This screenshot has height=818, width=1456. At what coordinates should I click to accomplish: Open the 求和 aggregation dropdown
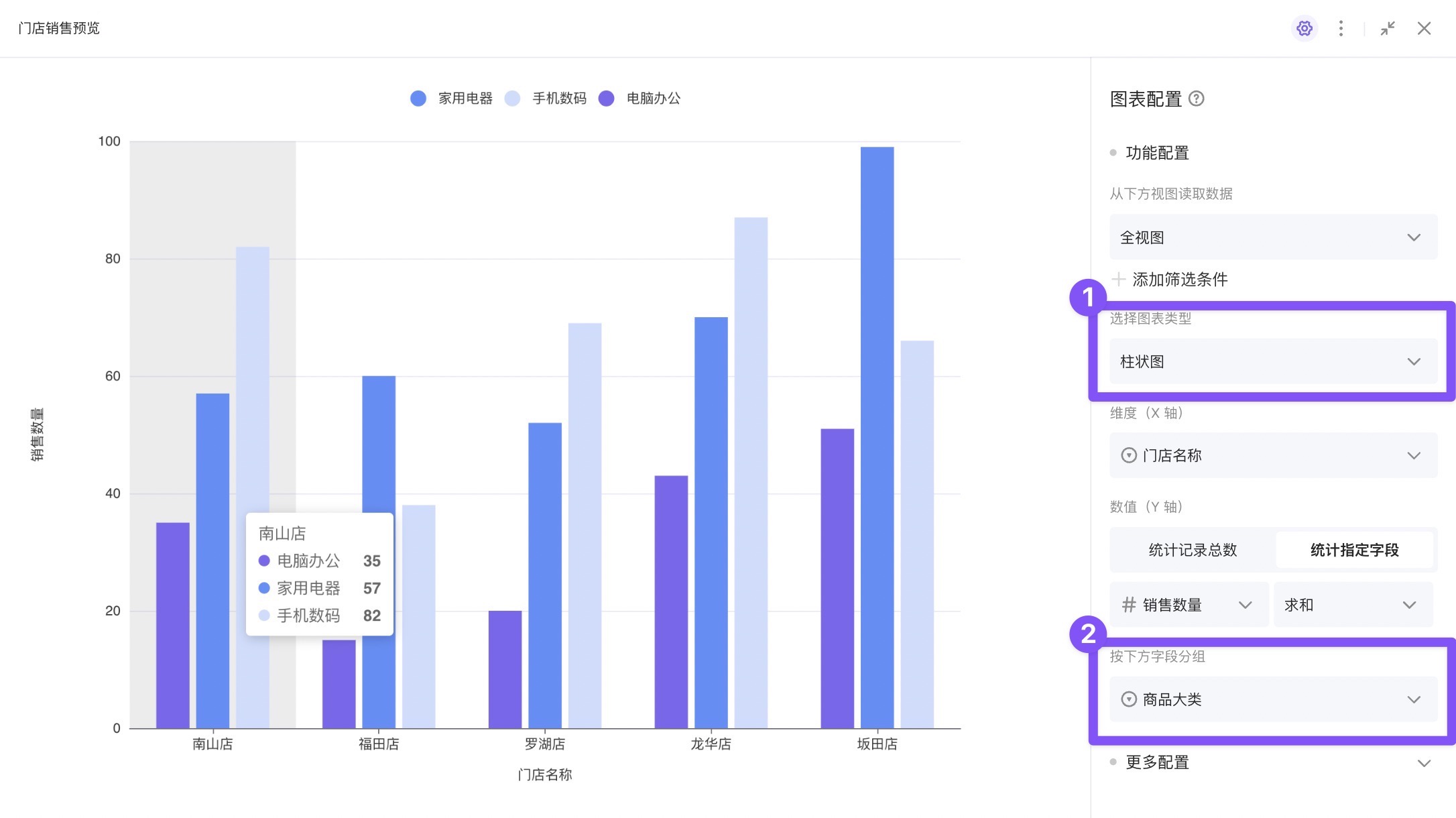pos(1351,605)
